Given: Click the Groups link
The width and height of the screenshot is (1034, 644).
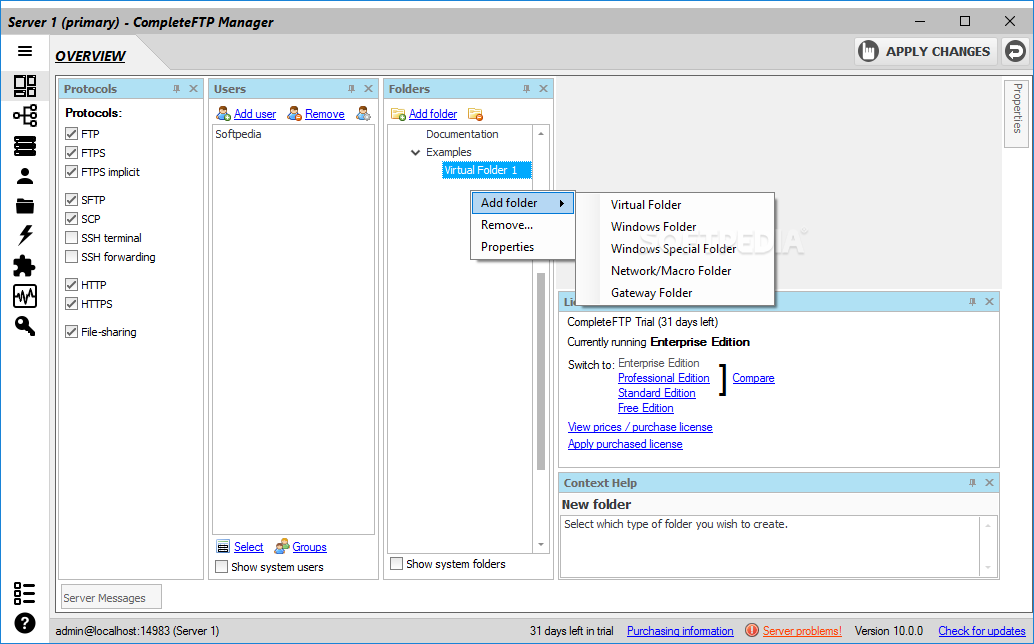Looking at the screenshot, I should point(309,547).
